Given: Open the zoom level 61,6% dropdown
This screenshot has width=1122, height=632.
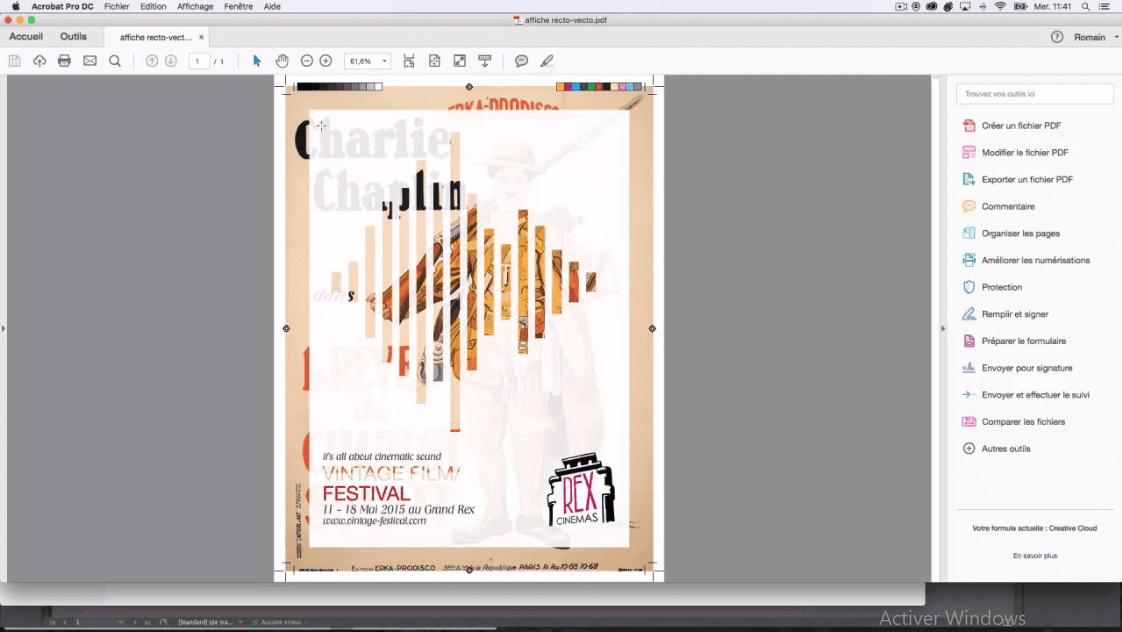Looking at the screenshot, I should pos(367,60).
